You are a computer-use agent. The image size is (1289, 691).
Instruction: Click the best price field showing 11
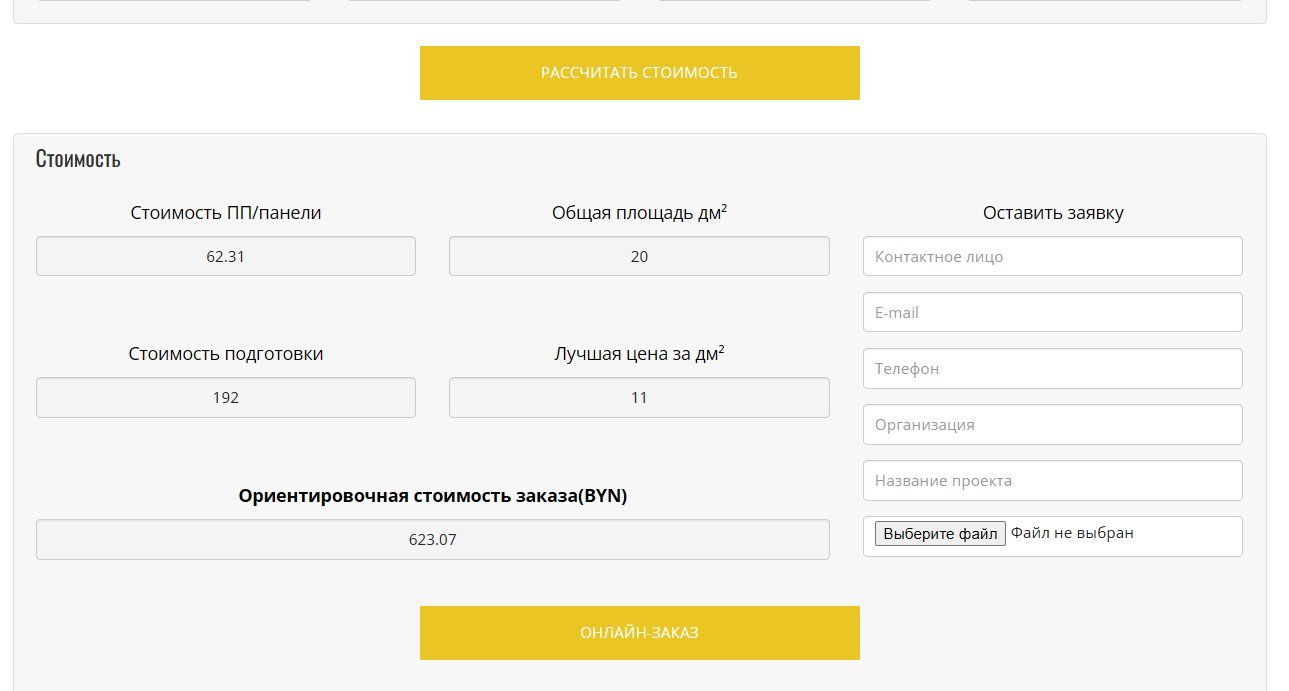tap(639, 398)
